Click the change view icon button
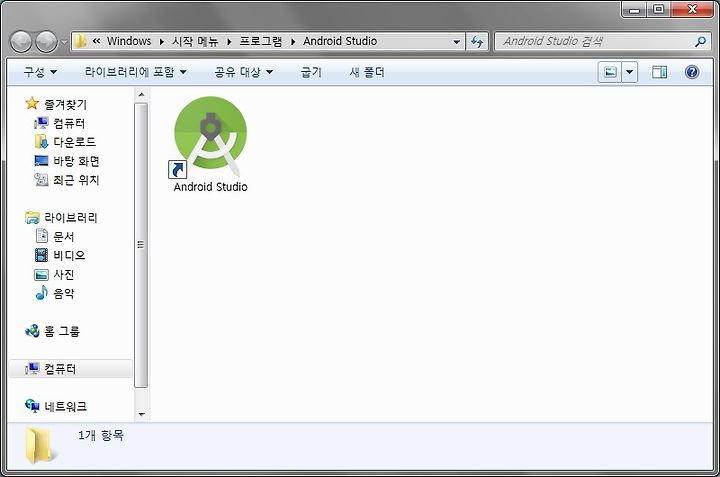720x477 pixels. [x=610, y=72]
